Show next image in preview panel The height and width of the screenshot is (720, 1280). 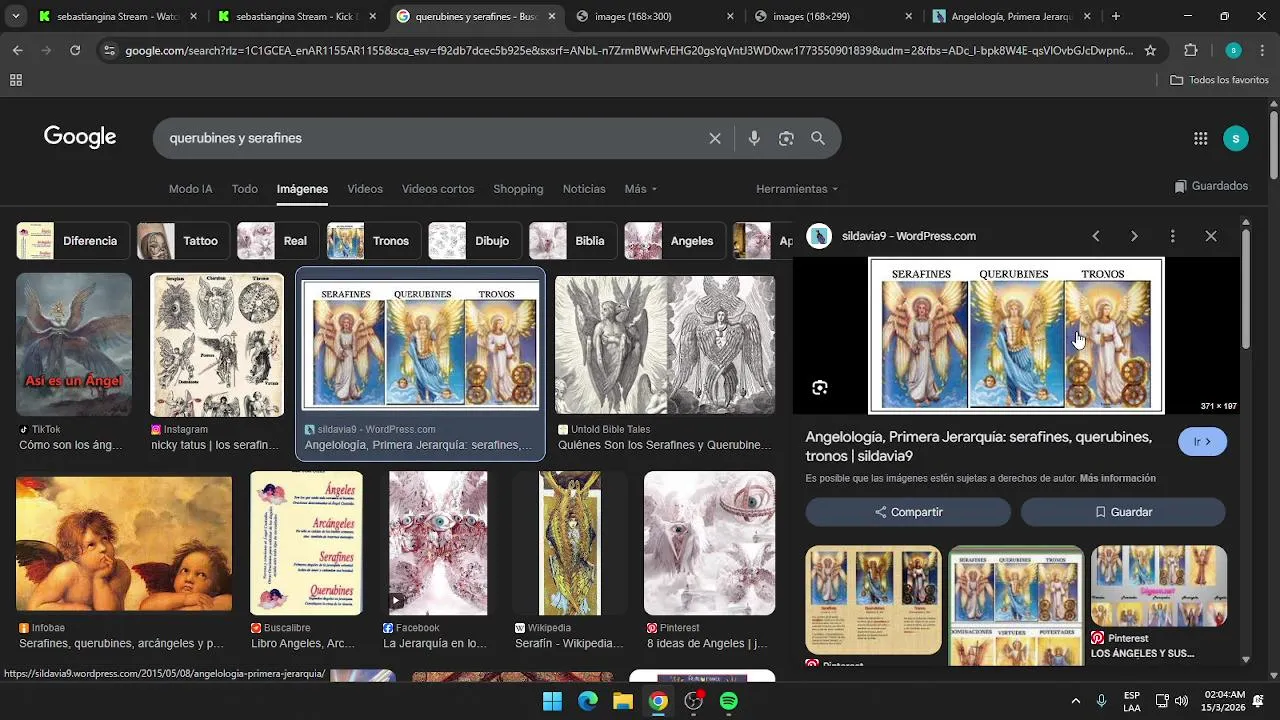click(x=1134, y=236)
